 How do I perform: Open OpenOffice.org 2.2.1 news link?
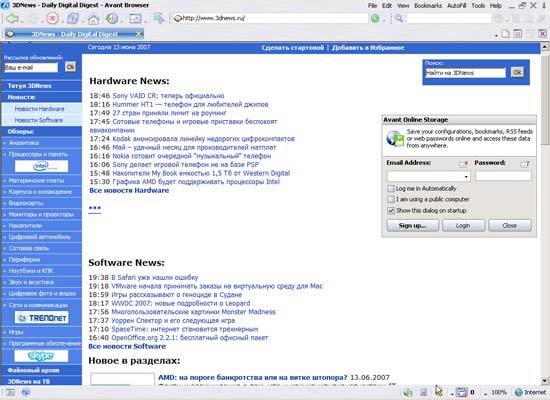[x=189, y=338]
